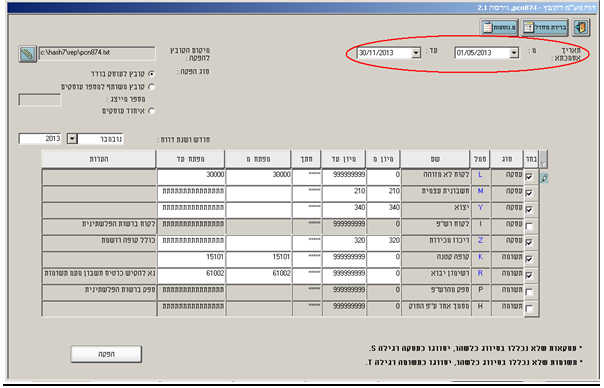Click the מפתח מ column header

258,159
